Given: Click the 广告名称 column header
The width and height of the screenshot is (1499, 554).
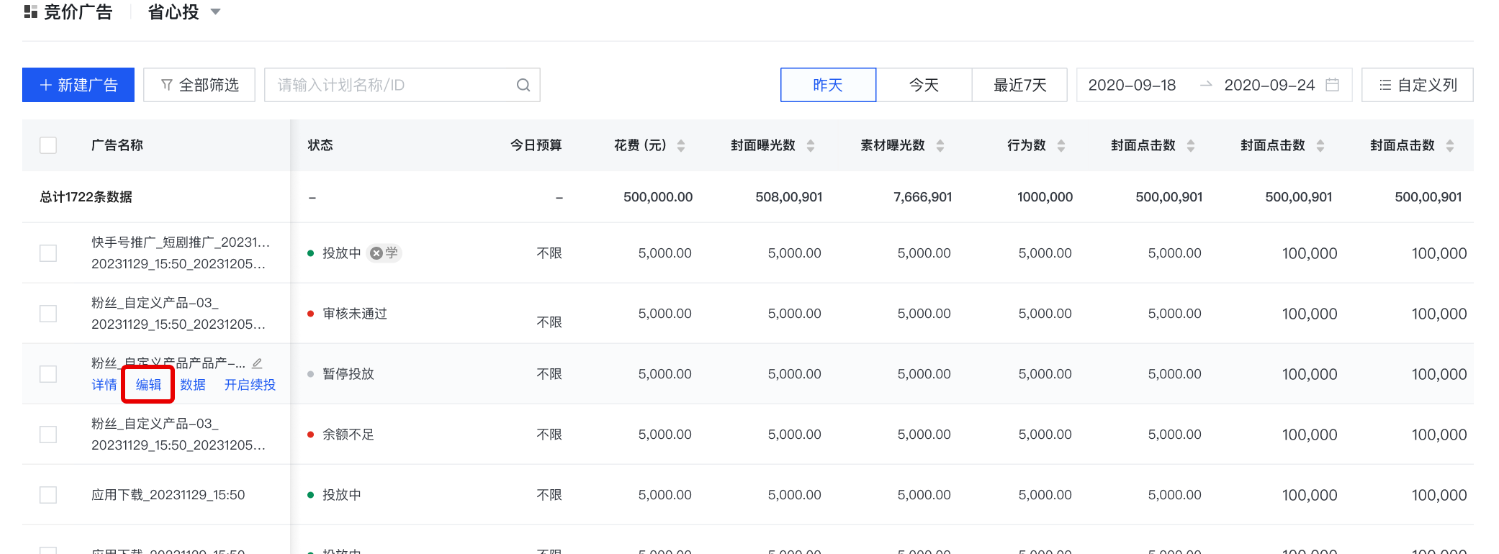Looking at the screenshot, I should coord(117,145).
